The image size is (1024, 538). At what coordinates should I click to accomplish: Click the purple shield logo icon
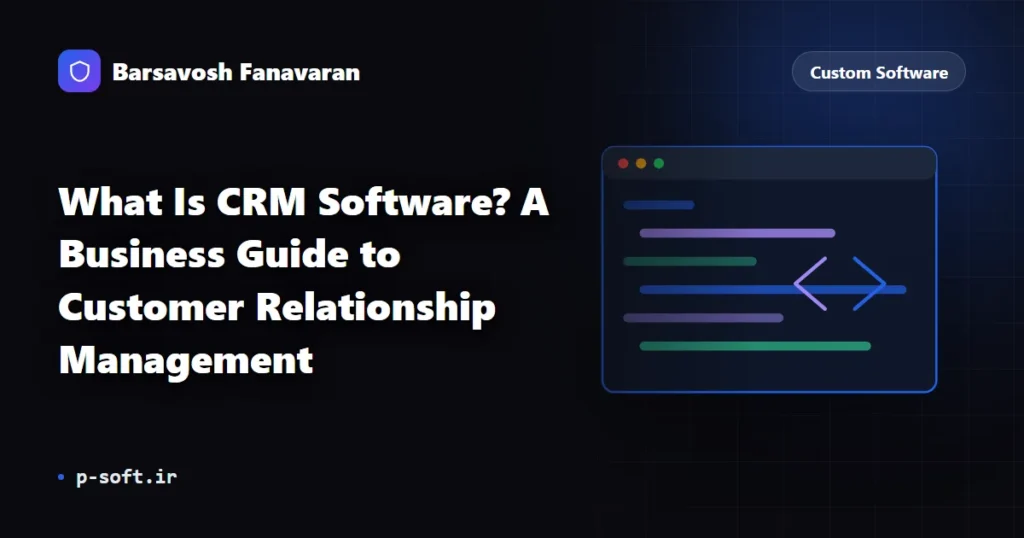tap(79, 71)
